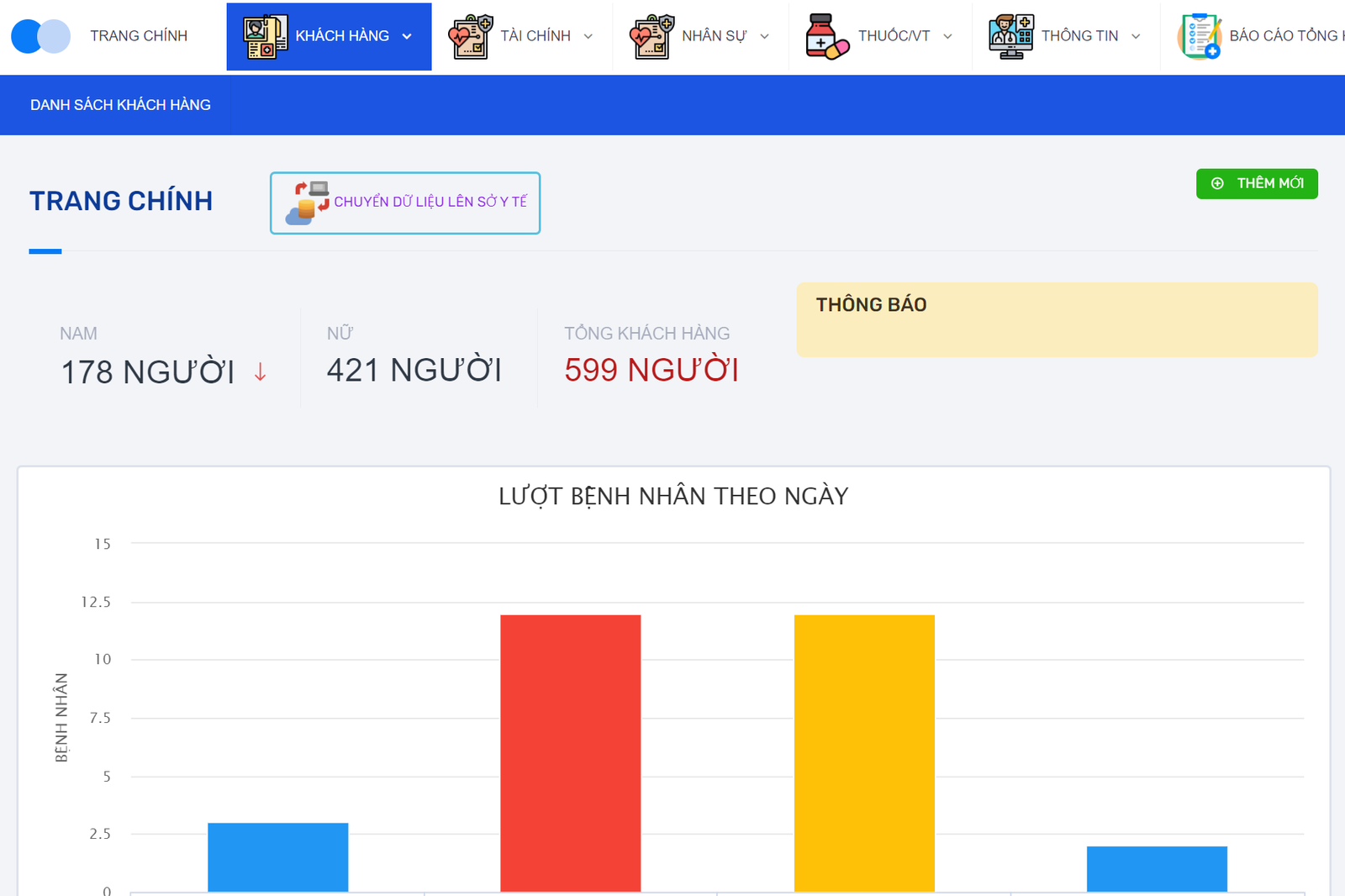This screenshot has height=896, width=1345.
Task: Click the blue circles app logo
Action: pos(40,36)
